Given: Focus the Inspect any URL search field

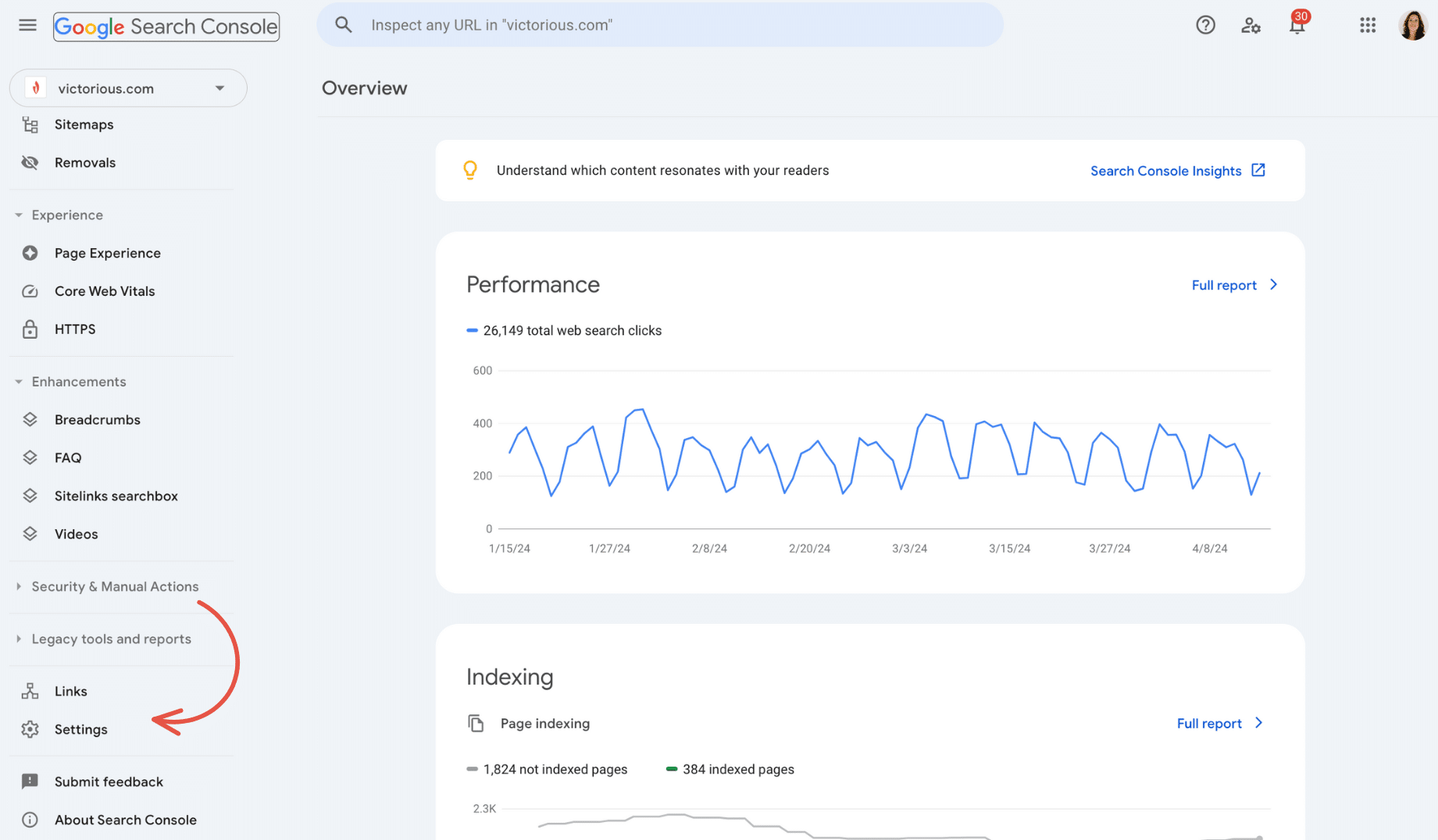Looking at the screenshot, I should click(660, 25).
